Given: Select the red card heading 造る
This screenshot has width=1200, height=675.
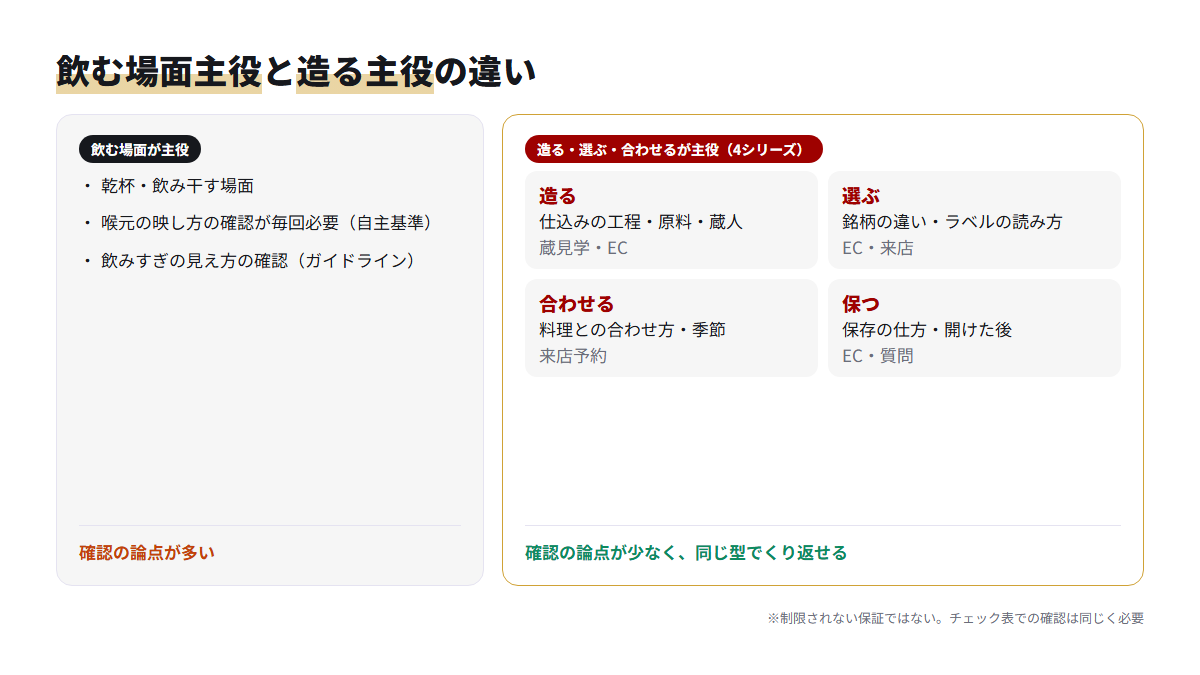Looking at the screenshot, I should (x=558, y=196).
